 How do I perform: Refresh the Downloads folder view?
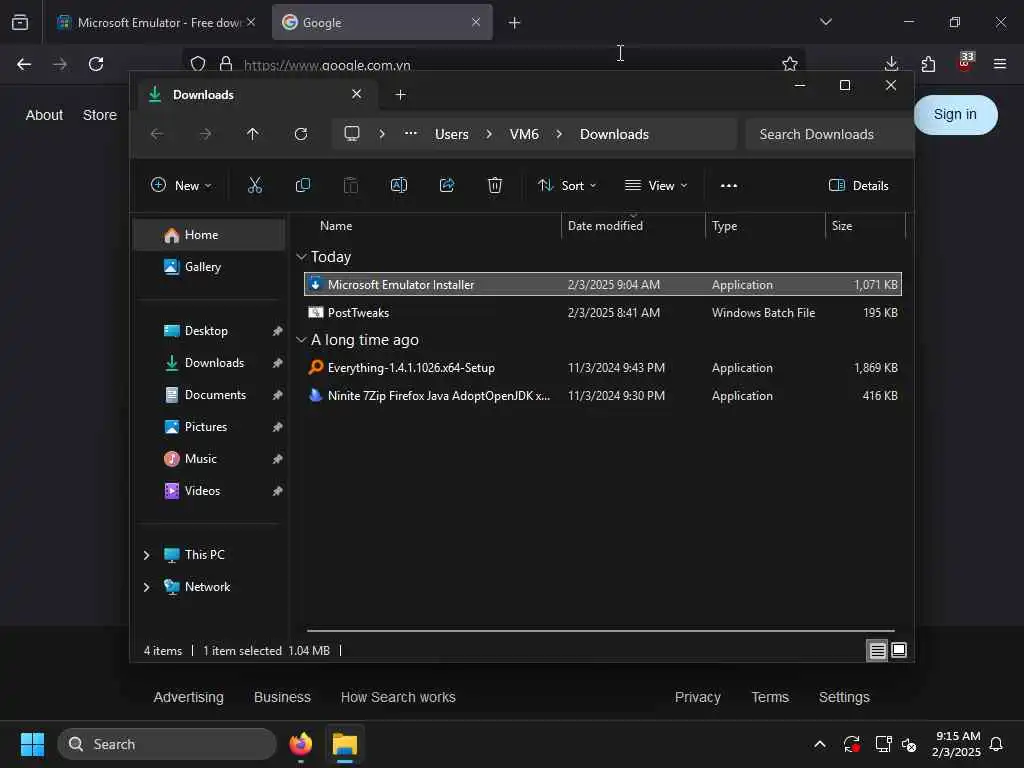pyautogui.click(x=300, y=134)
